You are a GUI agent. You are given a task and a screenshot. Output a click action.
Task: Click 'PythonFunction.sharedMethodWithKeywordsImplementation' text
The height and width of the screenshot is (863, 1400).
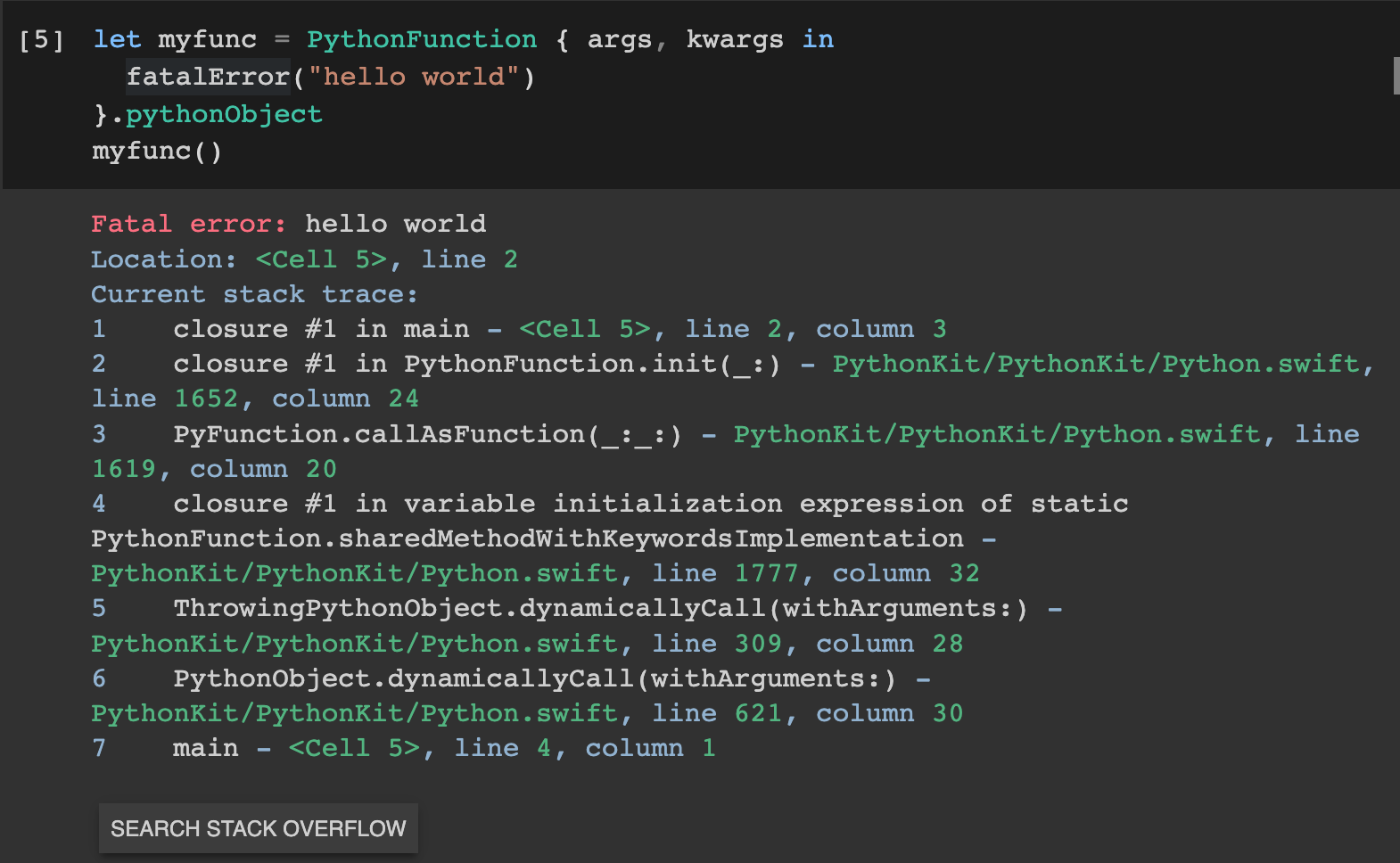[x=527, y=538]
